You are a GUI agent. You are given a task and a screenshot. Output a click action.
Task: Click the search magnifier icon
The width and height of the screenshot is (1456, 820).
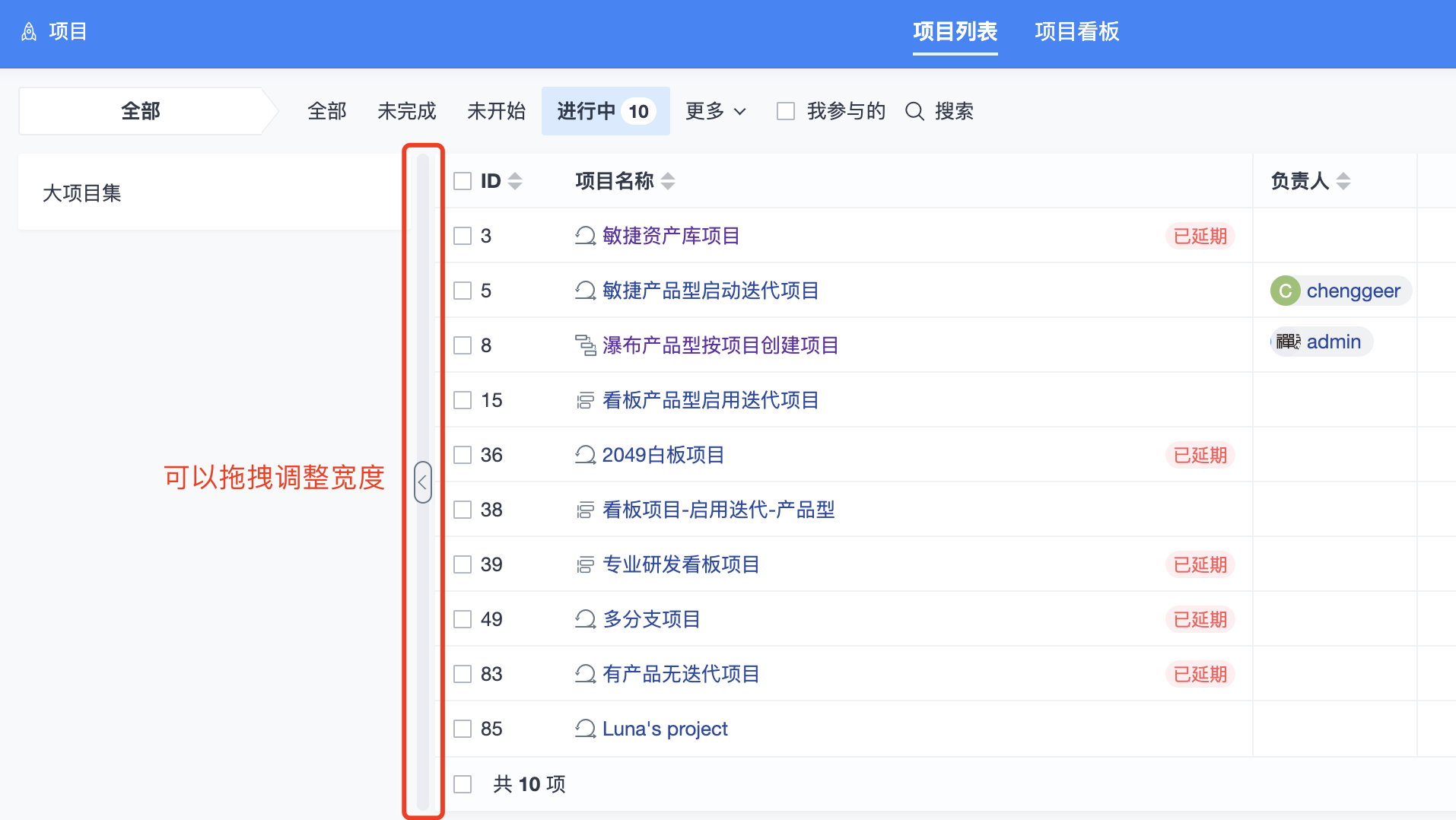click(x=914, y=112)
